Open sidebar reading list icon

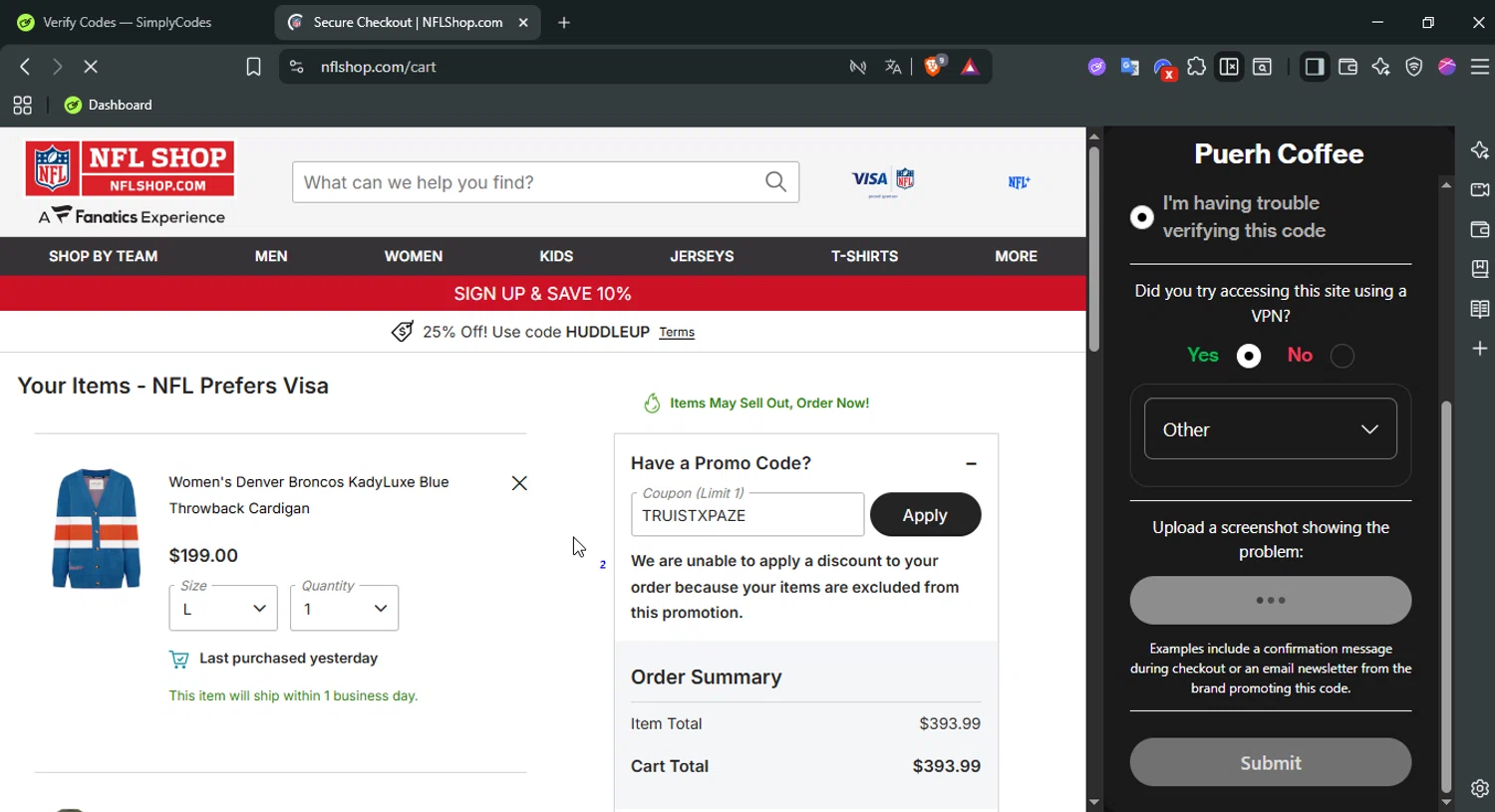click(x=1480, y=309)
